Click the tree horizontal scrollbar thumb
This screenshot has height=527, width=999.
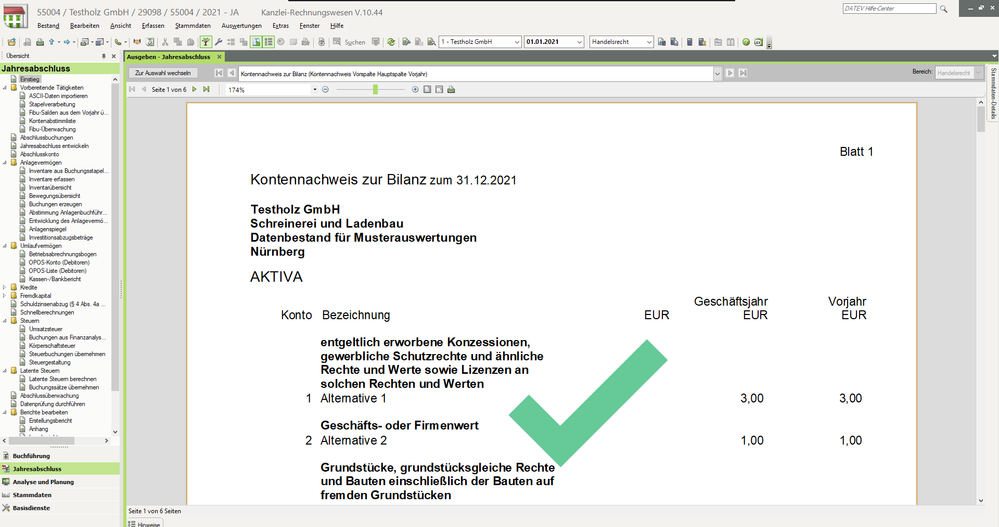(41, 440)
